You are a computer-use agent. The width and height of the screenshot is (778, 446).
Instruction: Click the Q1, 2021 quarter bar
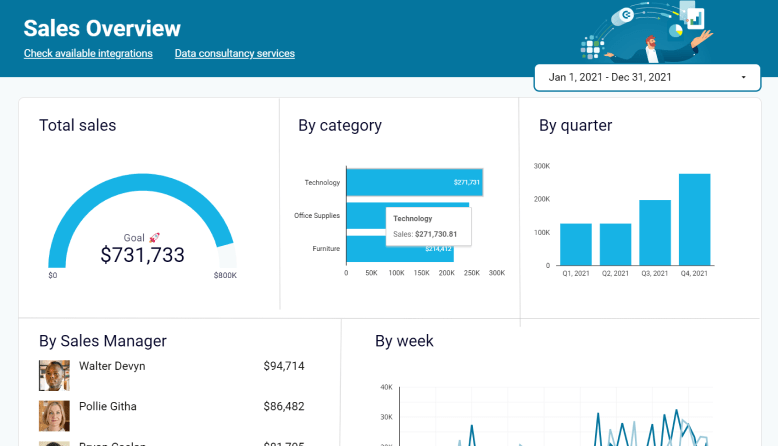[x=576, y=245]
